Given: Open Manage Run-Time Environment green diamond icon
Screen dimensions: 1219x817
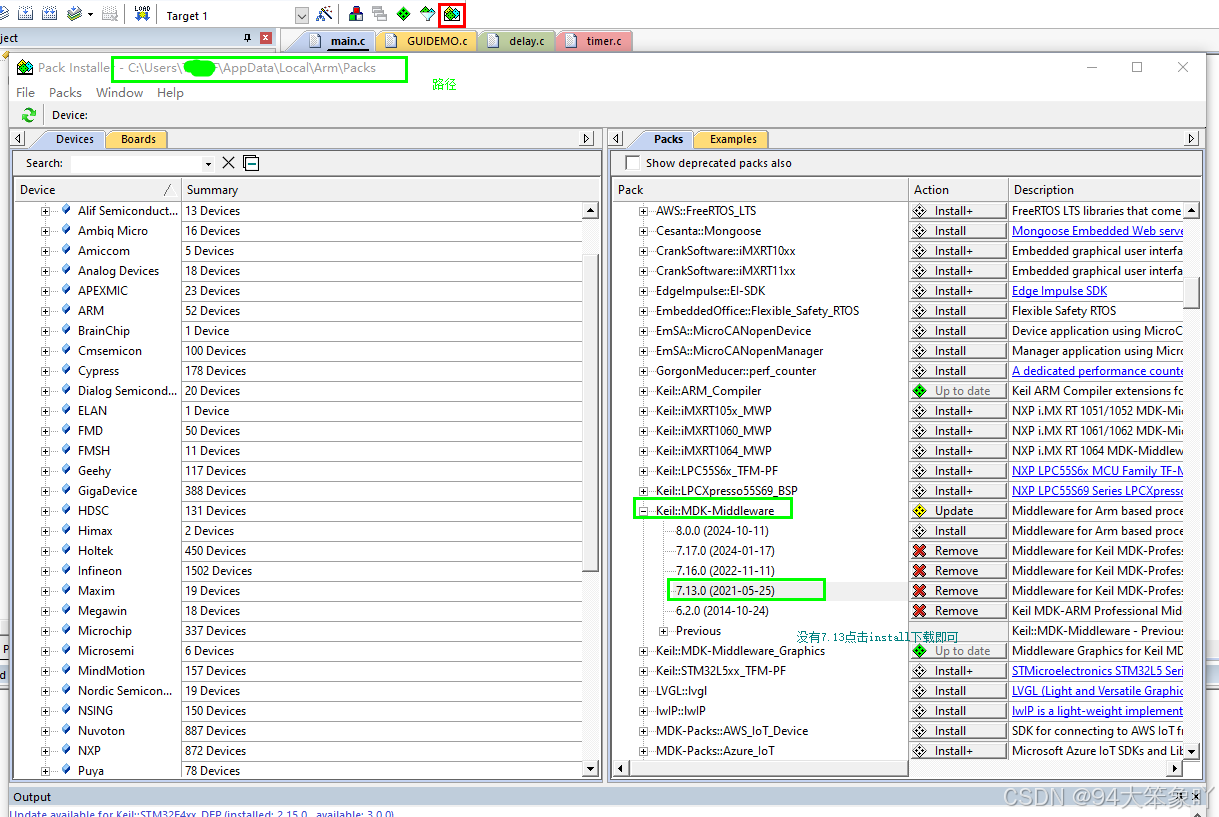Looking at the screenshot, I should (x=404, y=14).
